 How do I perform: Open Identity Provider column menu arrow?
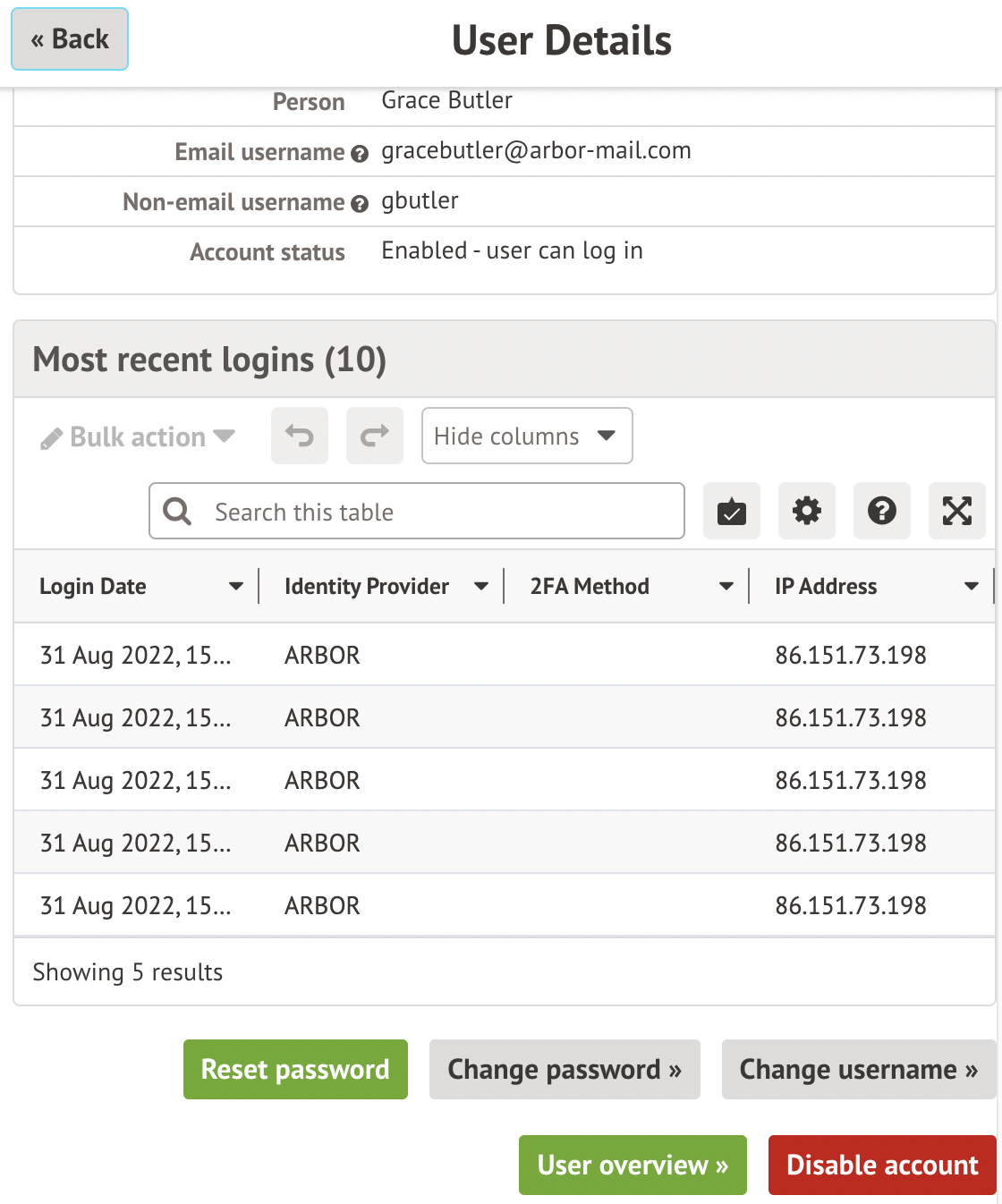click(x=481, y=587)
